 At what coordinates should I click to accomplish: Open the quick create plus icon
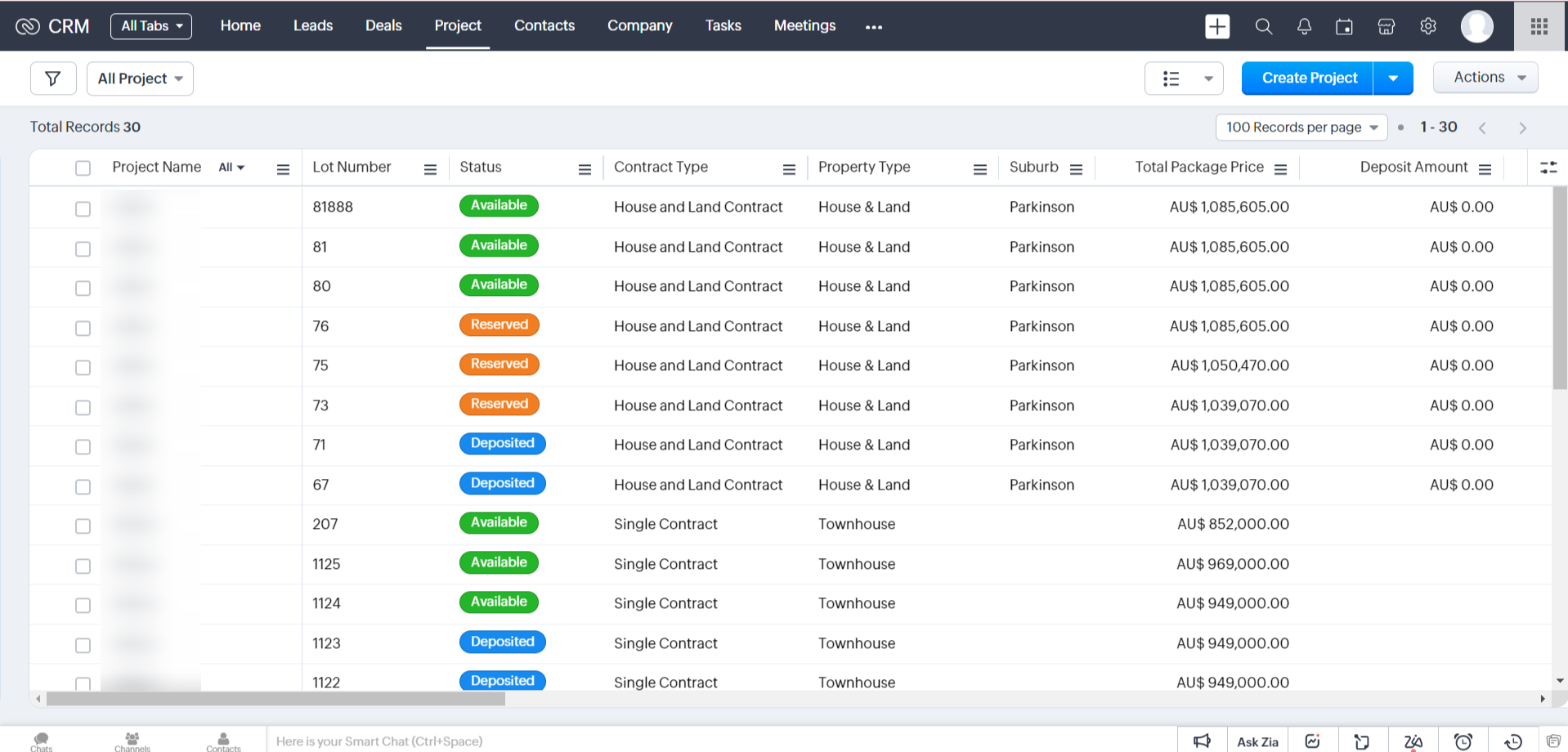click(x=1217, y=26)
